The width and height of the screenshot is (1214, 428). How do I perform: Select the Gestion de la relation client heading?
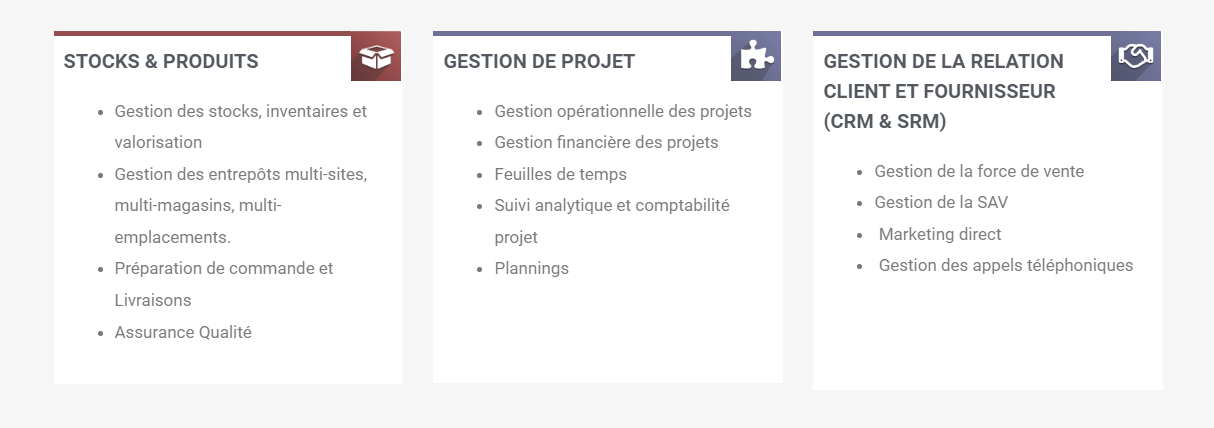[x=944, y=91]
